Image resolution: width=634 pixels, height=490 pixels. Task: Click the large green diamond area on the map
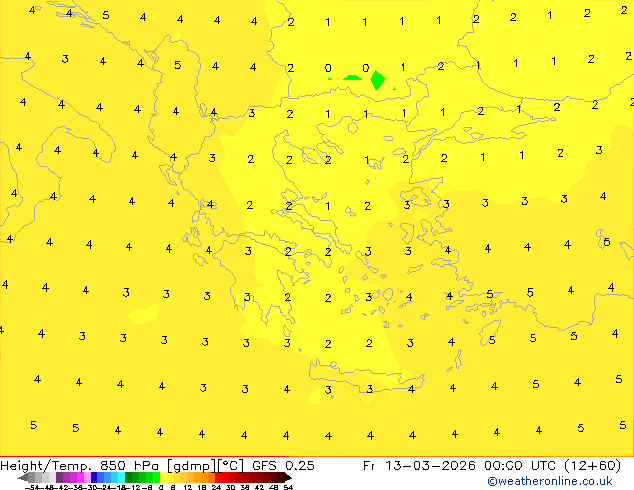pos(378,80)
